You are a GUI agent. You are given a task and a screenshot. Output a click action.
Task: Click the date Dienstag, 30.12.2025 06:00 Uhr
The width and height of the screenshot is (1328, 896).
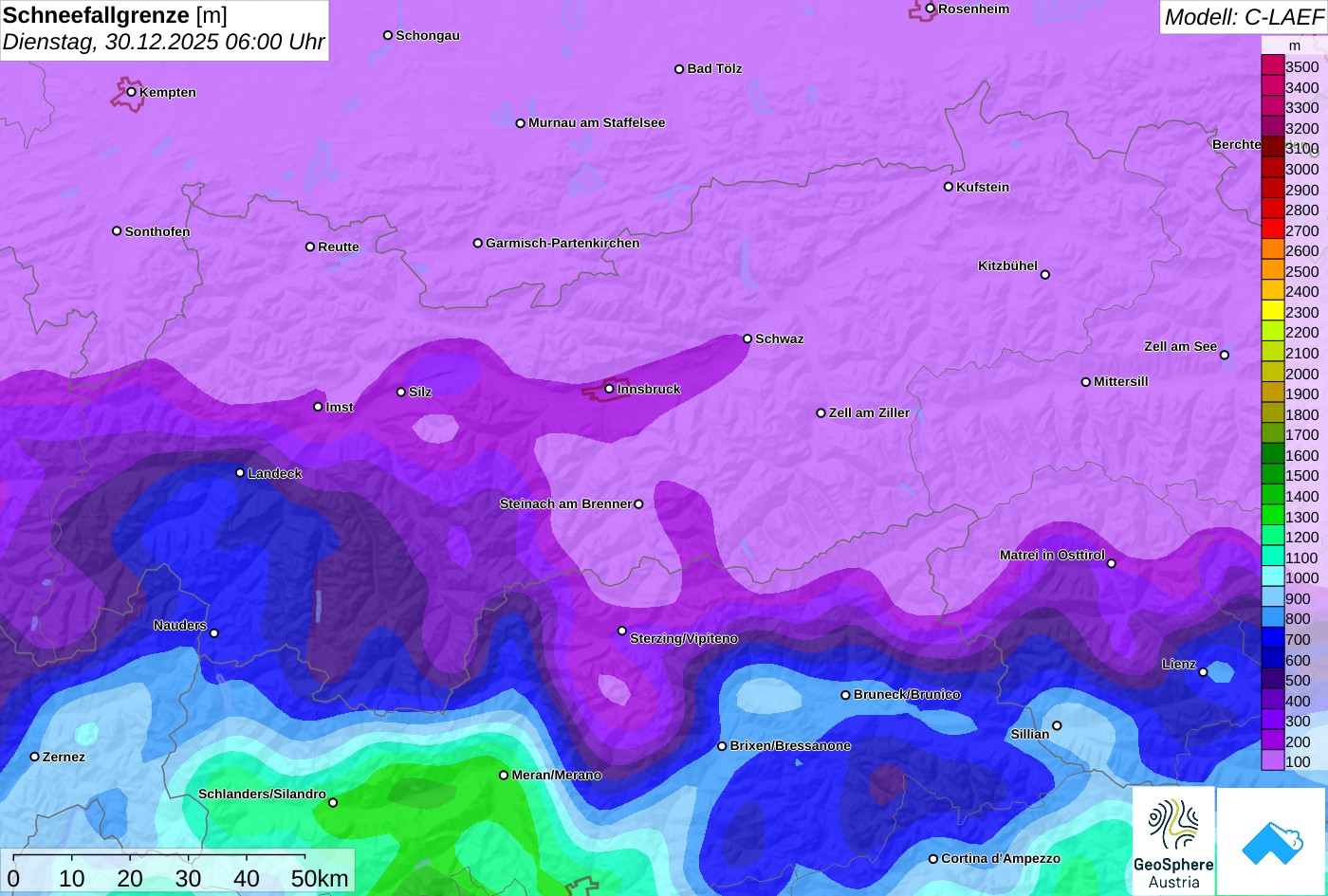point(163,43)
